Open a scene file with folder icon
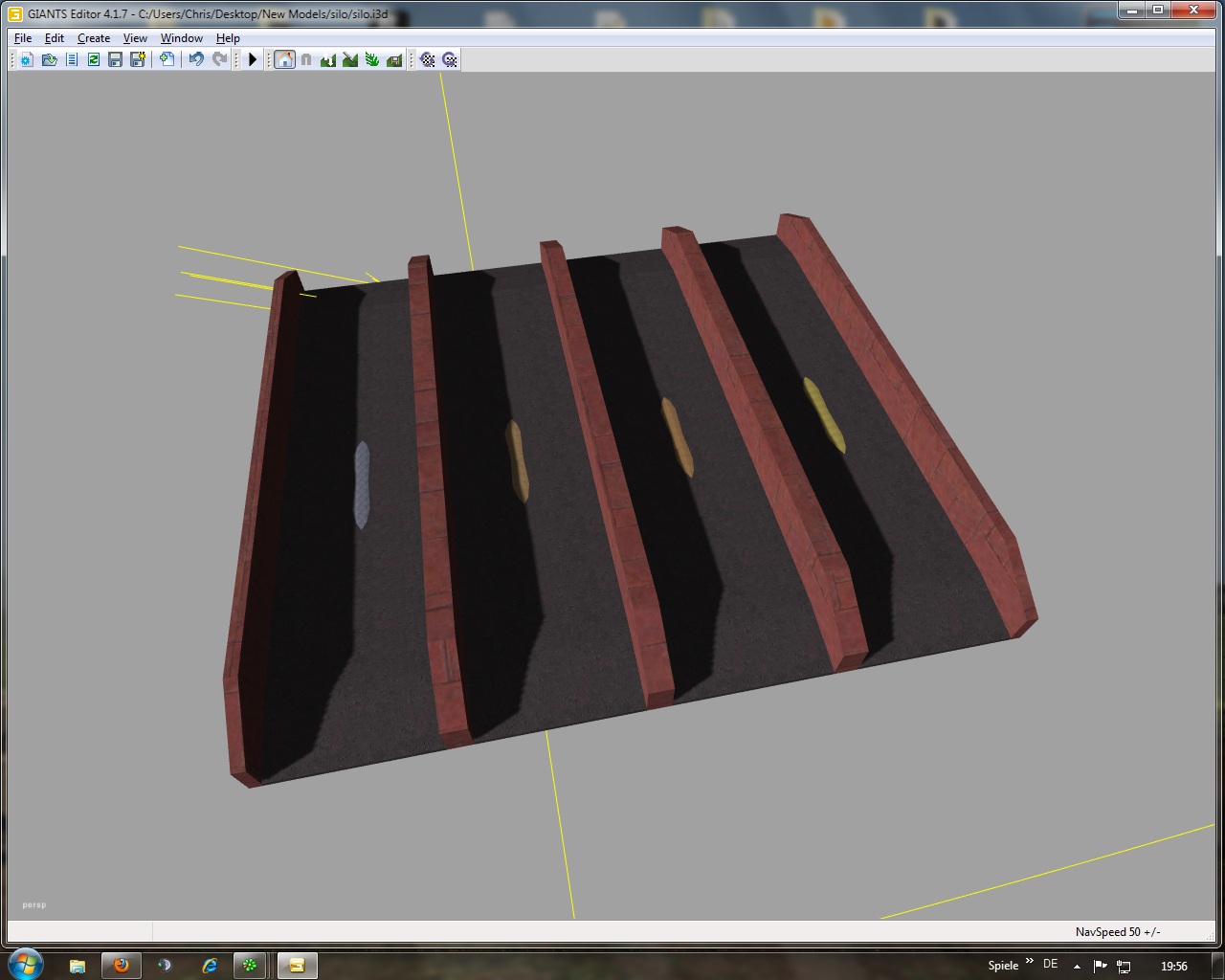 click(x=49, y=59)
